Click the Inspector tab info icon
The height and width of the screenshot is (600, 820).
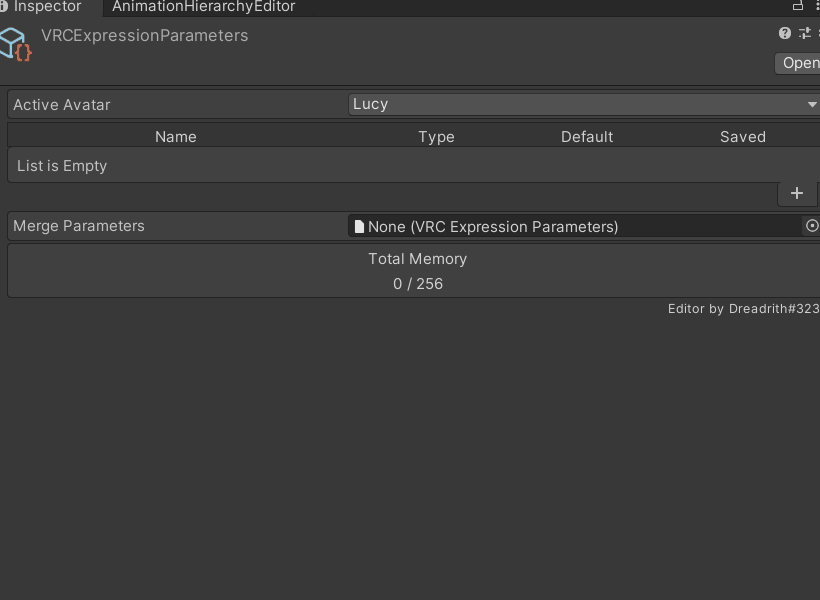(x=4, y=6)
